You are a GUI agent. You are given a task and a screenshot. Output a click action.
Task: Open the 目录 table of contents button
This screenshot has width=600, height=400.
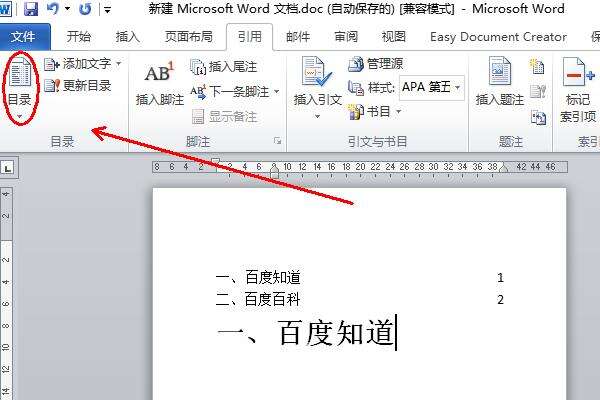click(x=19, y=87)
